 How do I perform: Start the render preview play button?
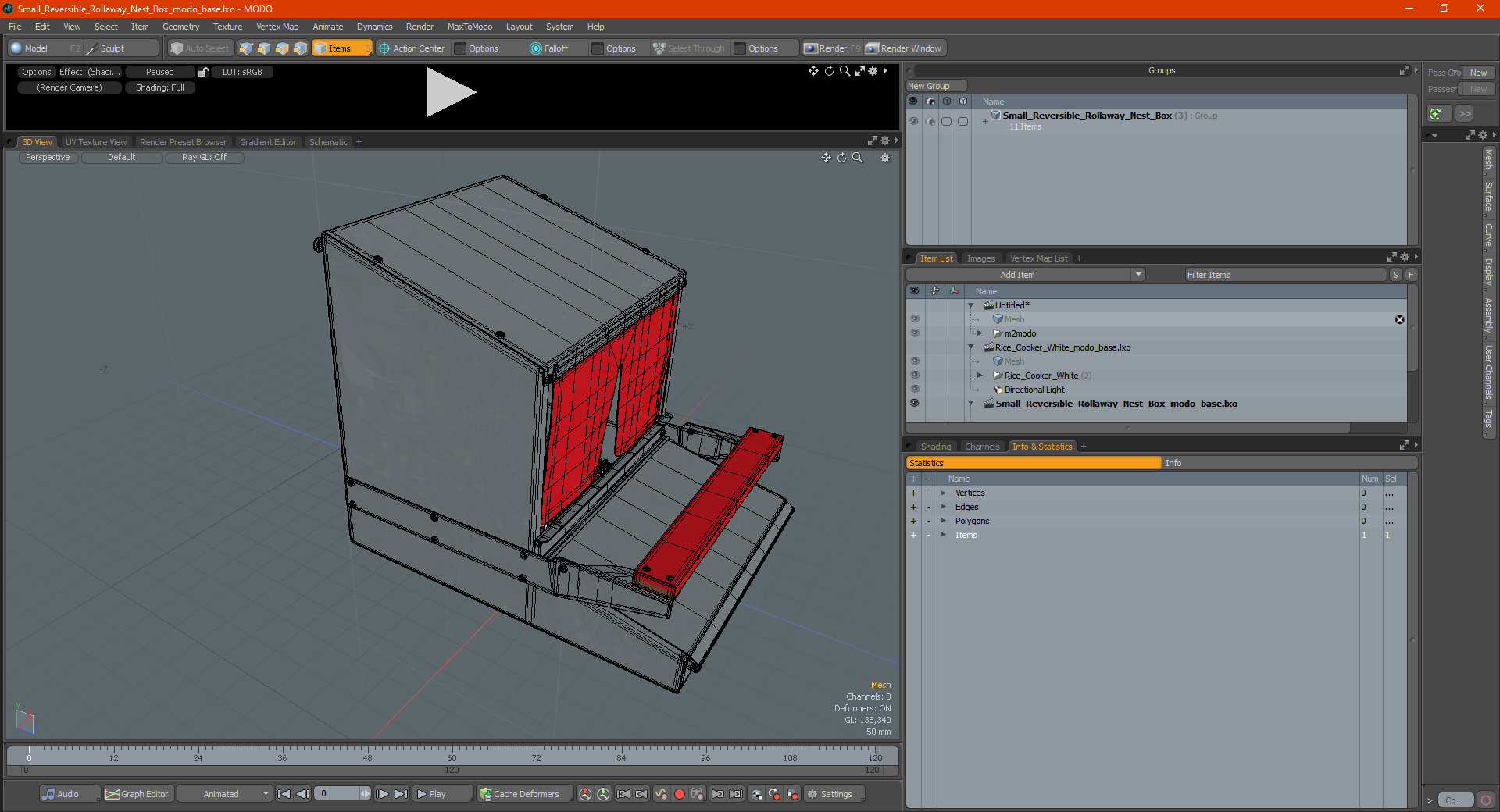450,92
